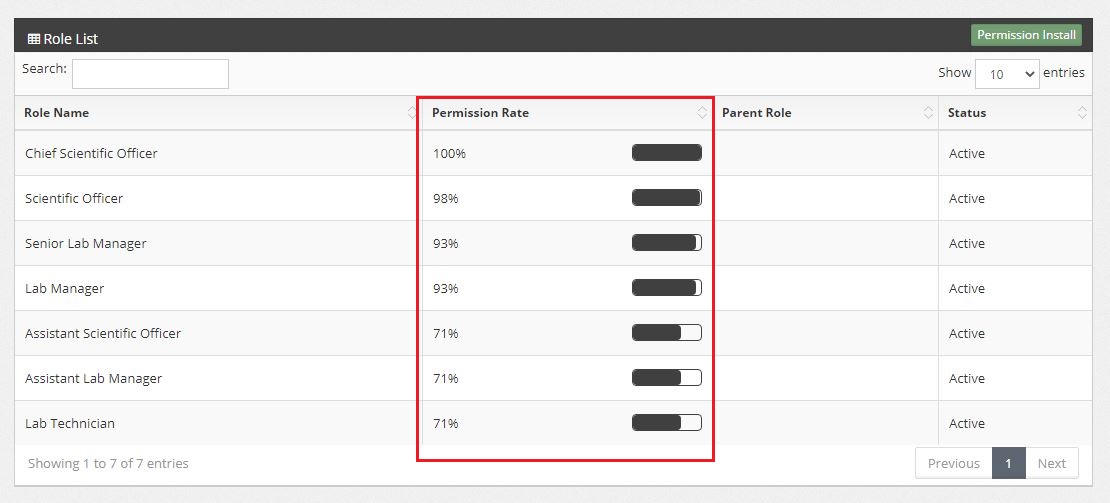Click the Role List table icon

coord(34,39)
